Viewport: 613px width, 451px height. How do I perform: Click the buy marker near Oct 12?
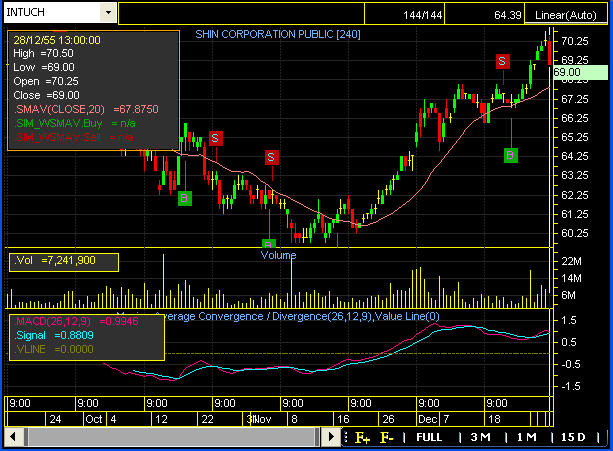tap(185, 198)
